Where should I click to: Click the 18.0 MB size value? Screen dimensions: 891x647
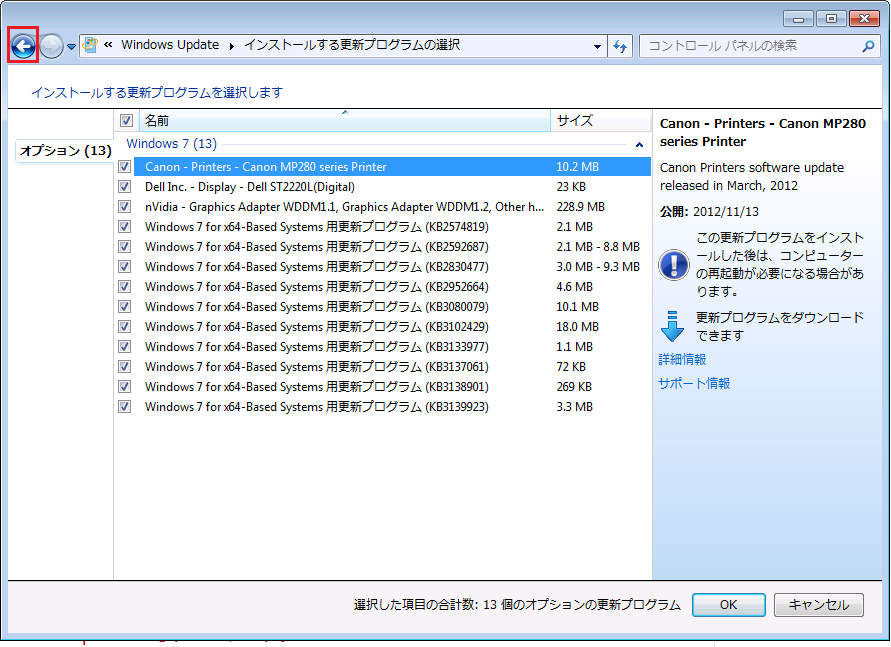(x=577, y=327)
